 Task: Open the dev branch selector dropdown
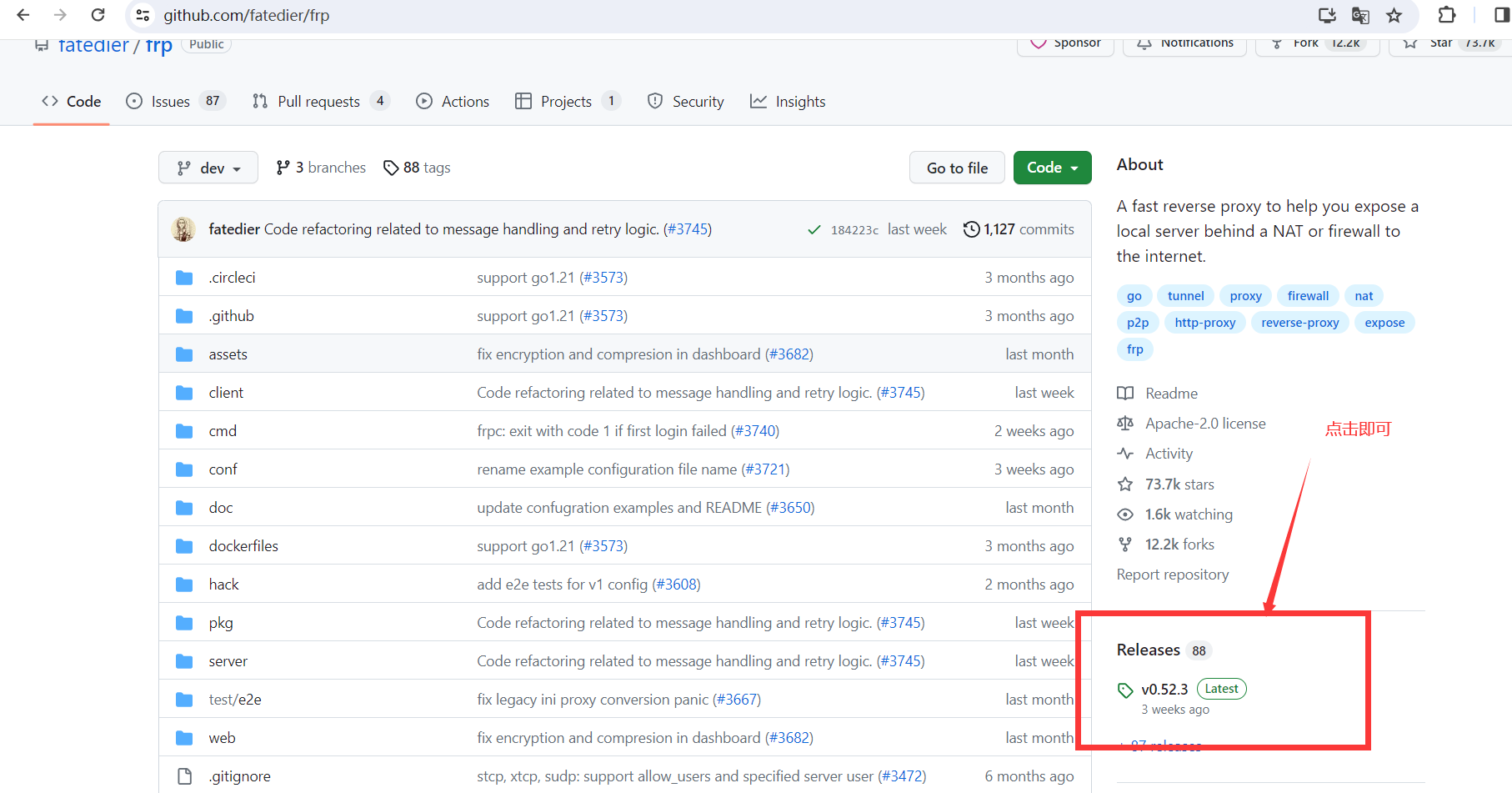point(208,168)
